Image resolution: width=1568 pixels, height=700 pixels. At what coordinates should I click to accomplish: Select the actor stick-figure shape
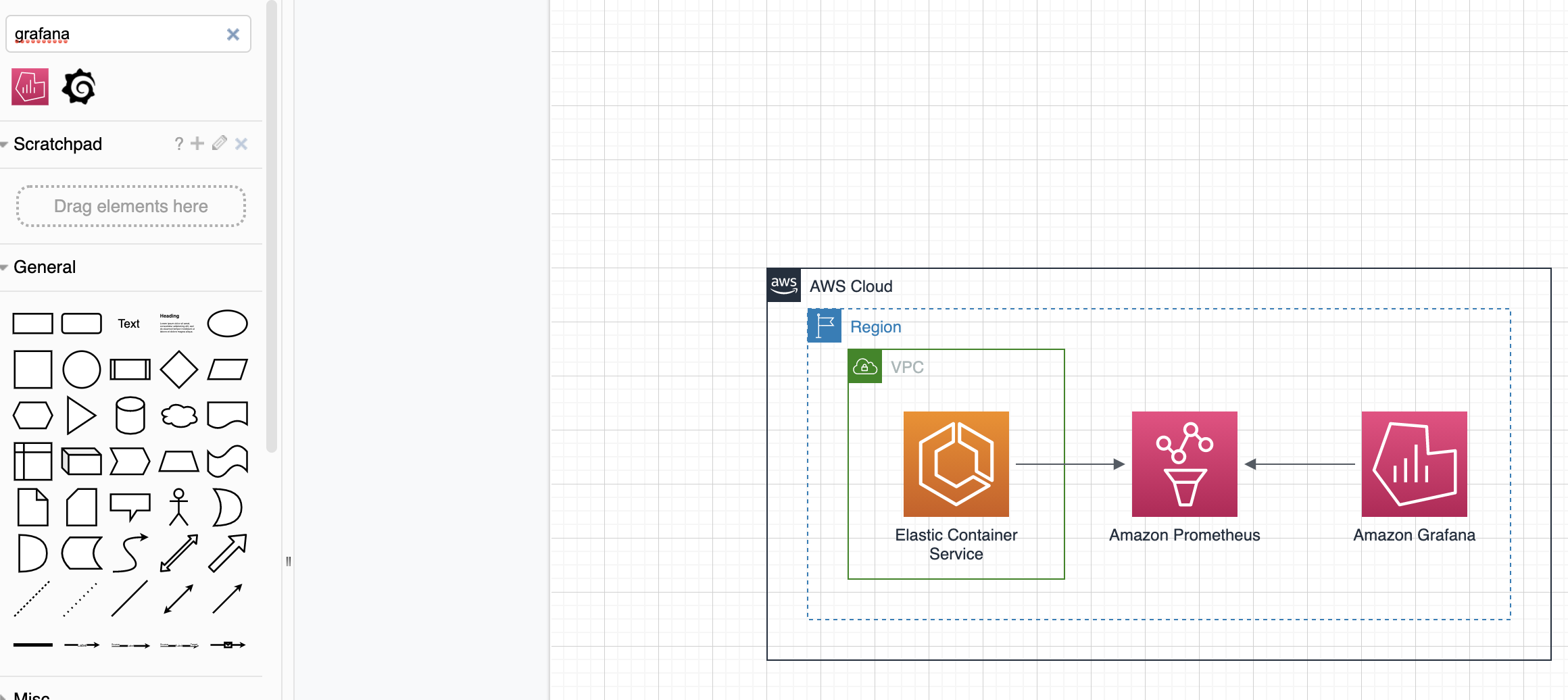[x=178, y=505]
